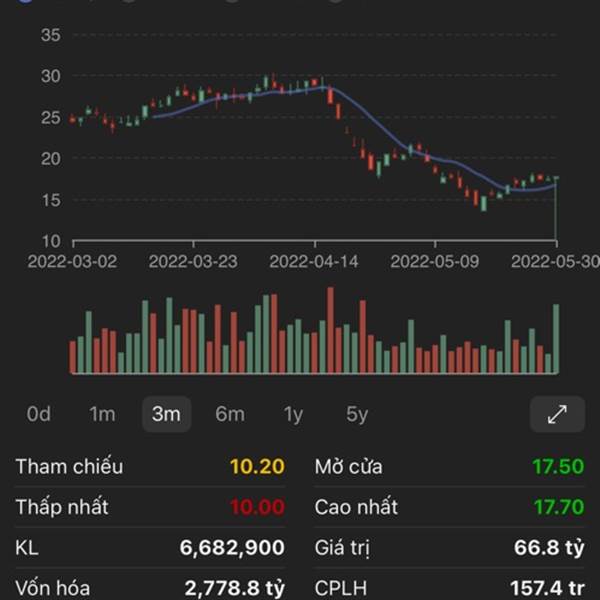Click the 2022-05-09 date axis label
This screenshot has width=600, height=600.
click(x=435, y=262)
